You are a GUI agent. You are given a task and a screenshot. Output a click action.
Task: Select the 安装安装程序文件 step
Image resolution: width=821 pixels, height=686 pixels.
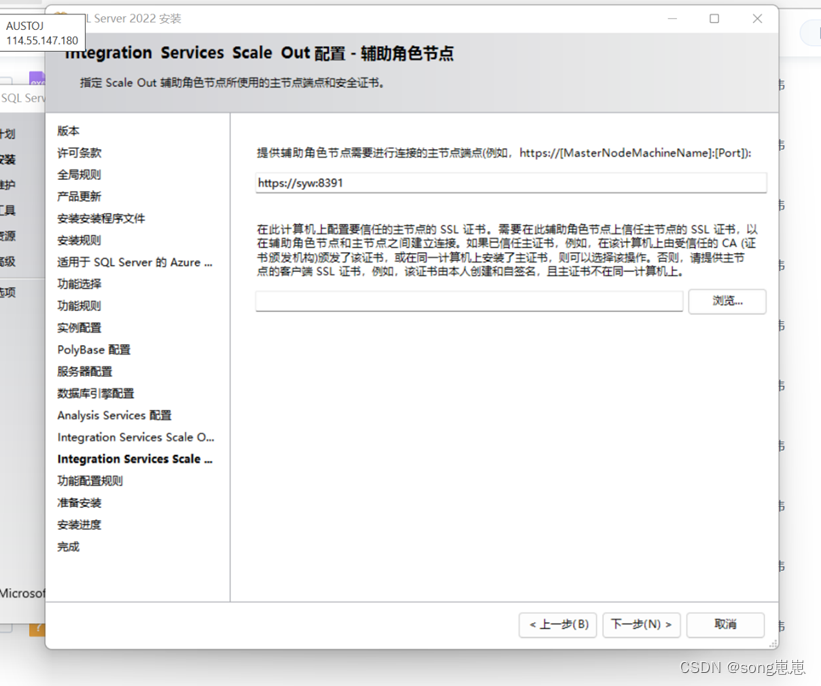(x=101, y=218)
